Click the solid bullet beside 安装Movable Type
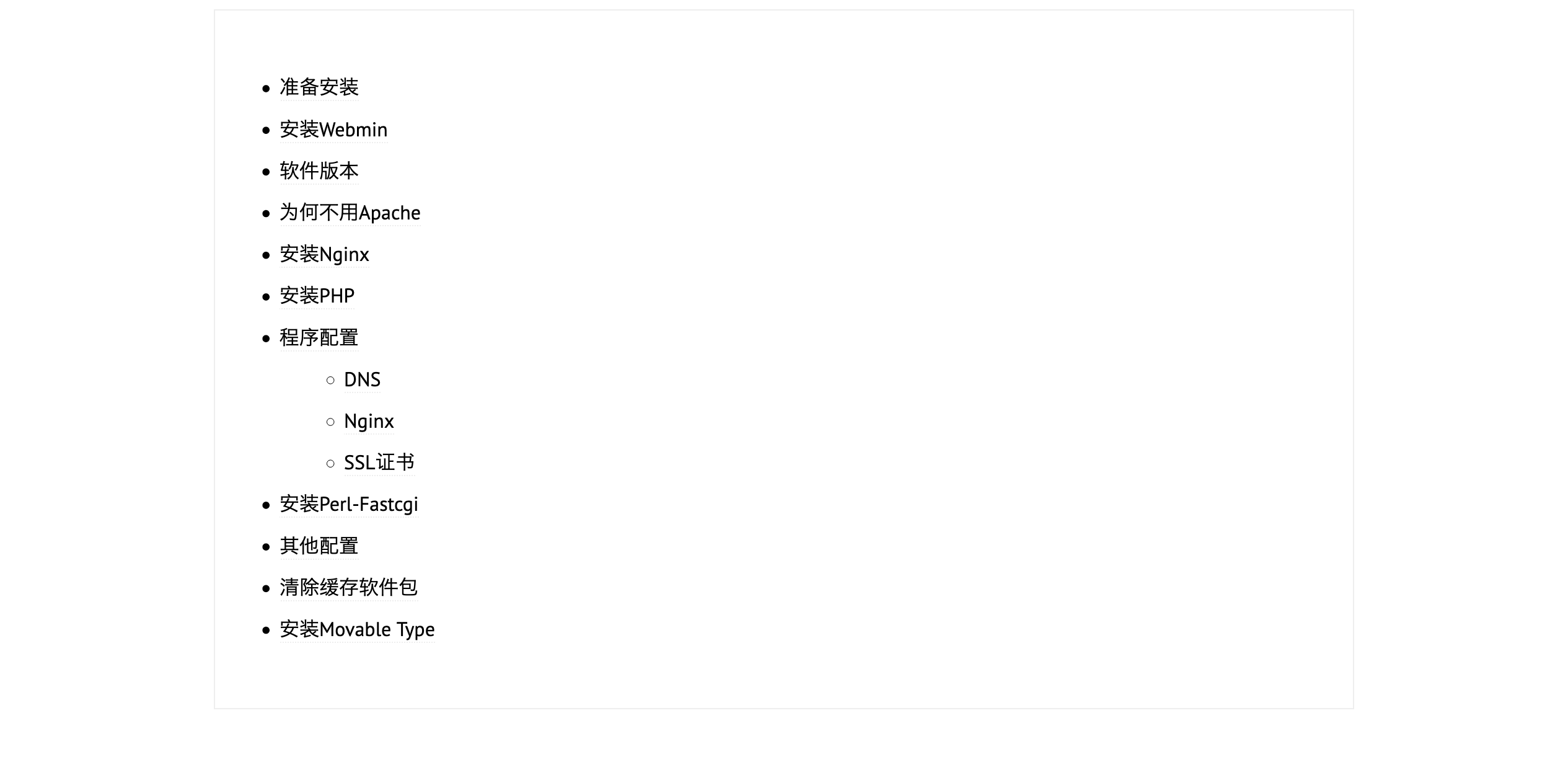Image resolution: width=1568 pixels, height=775 pixels. click(x=266, y=631)
